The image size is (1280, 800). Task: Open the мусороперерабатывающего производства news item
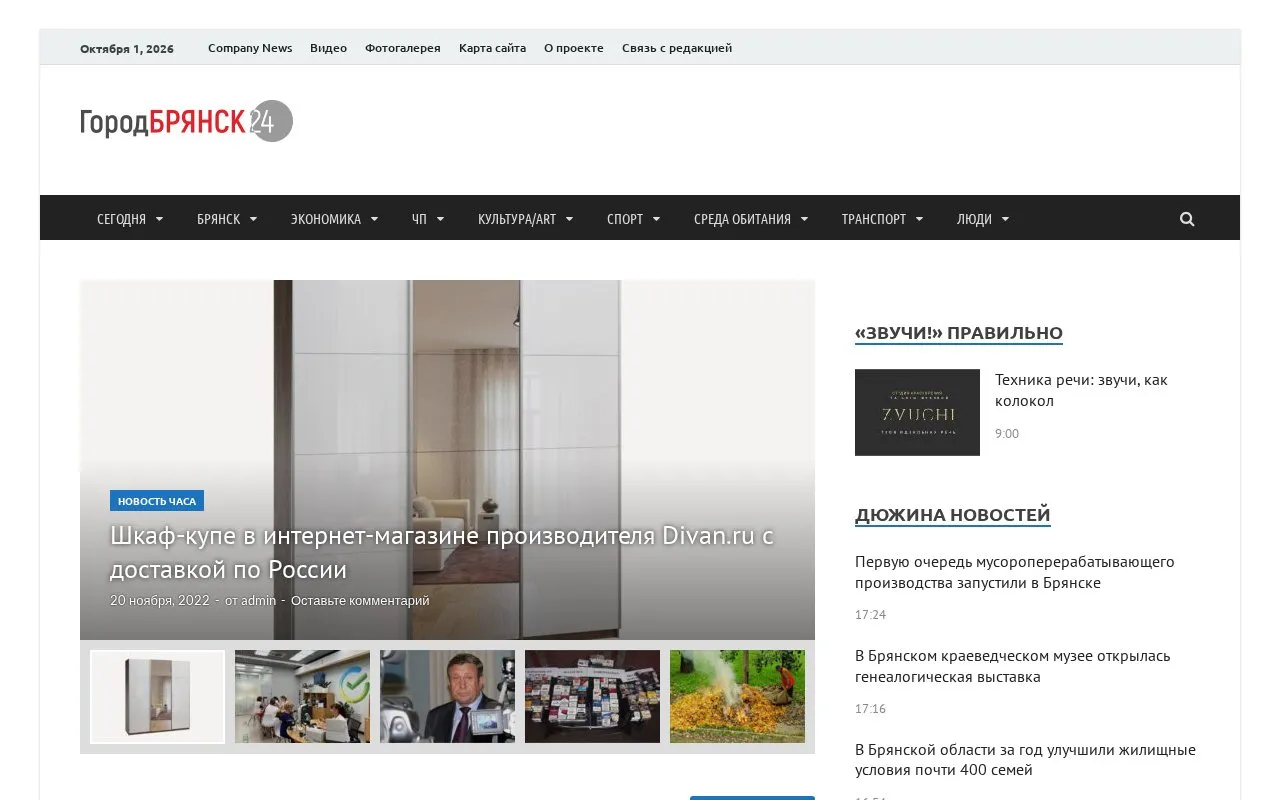[x=1015, y=572]
